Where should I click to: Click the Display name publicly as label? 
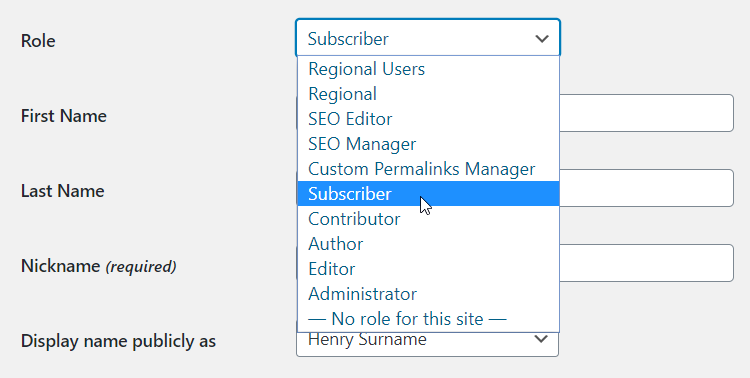(118, 341)
